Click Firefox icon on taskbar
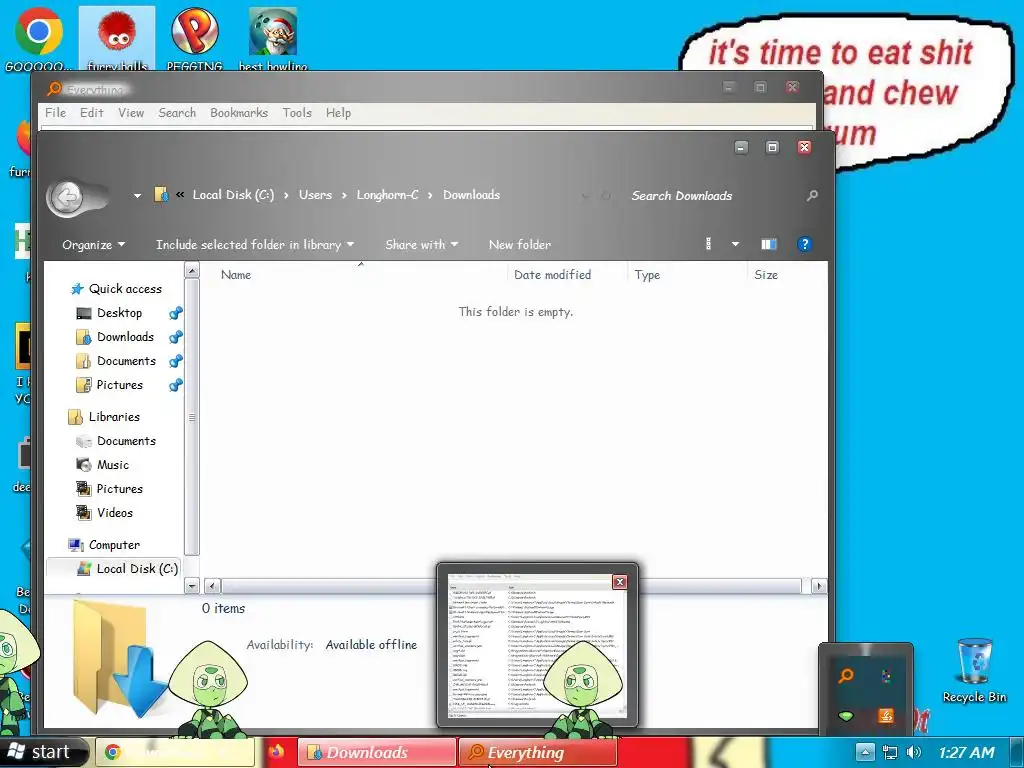This screenshot has height=768, width=1024. click(276, 752)
